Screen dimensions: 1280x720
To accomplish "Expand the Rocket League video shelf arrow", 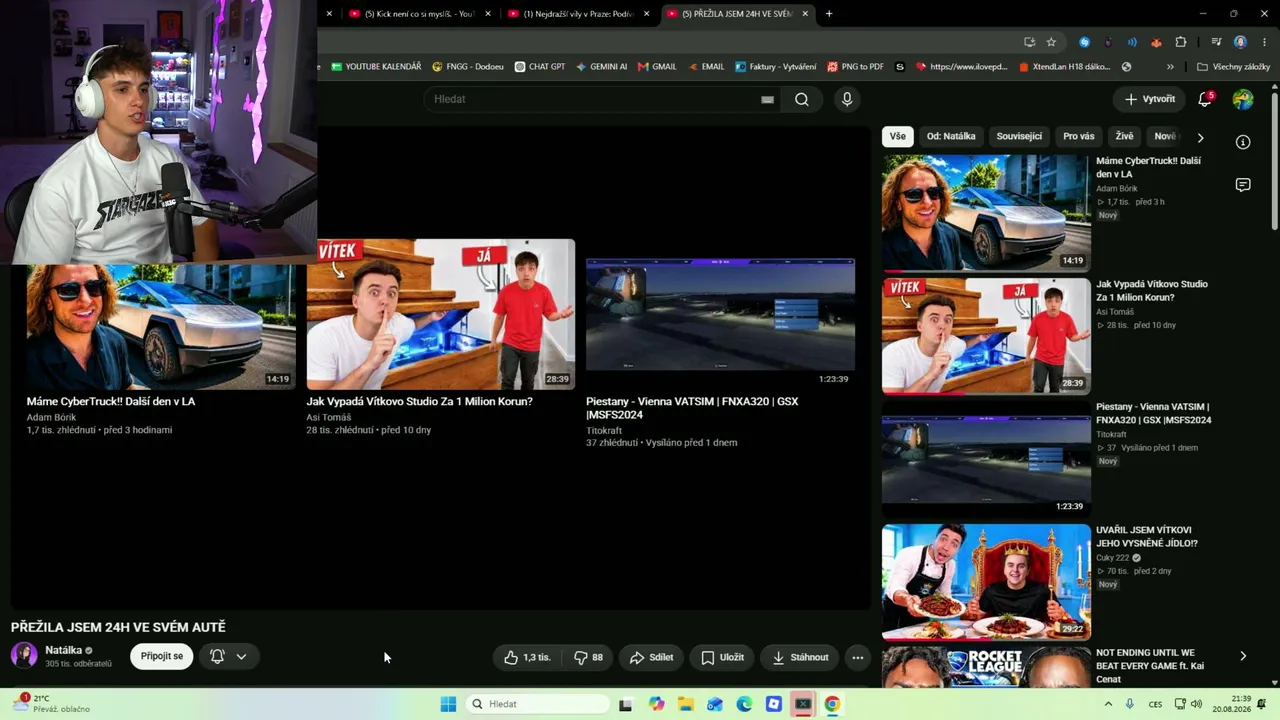I will [1243, 656].
